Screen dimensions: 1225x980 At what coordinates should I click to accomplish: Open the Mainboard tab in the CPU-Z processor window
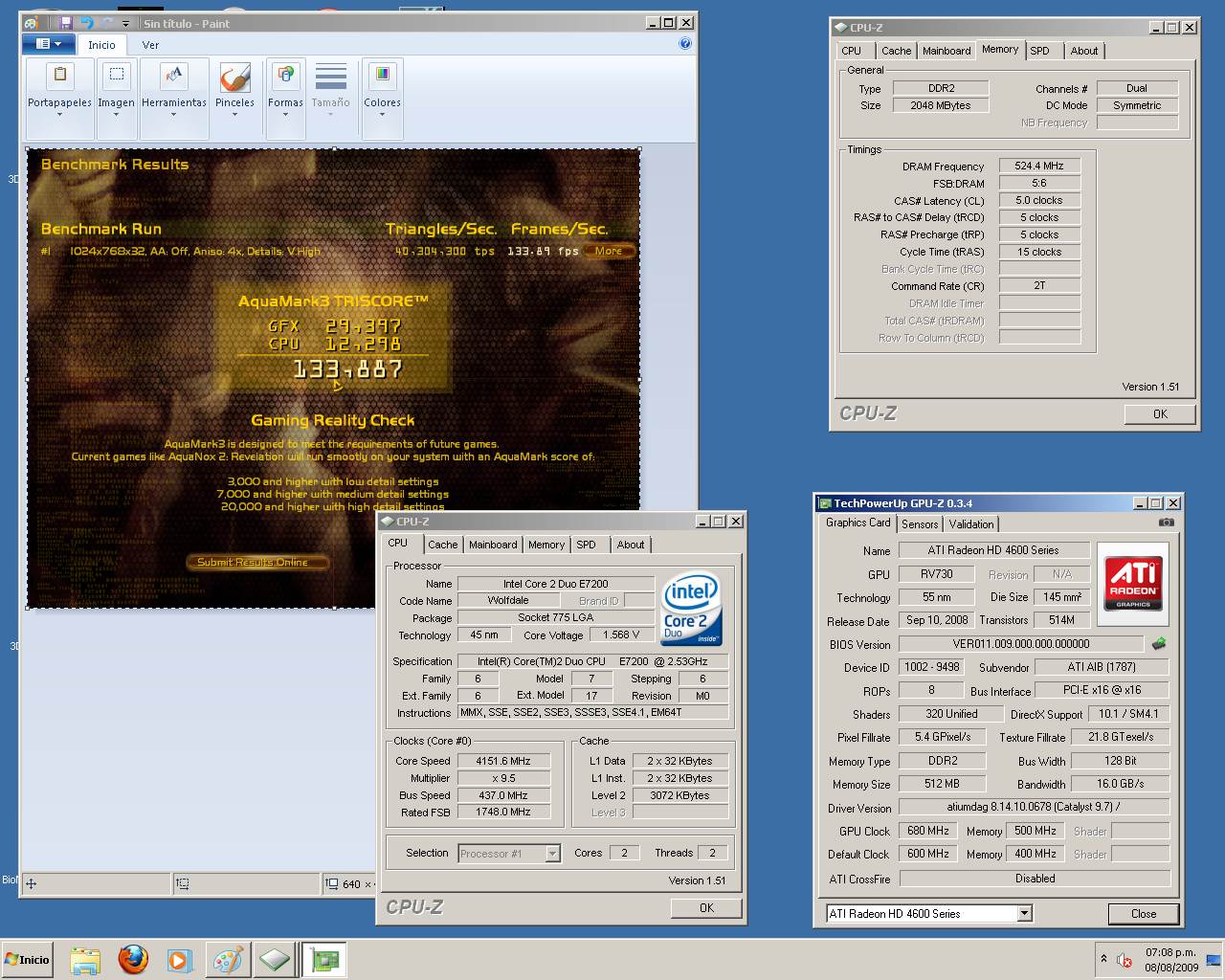pos(493,545)
